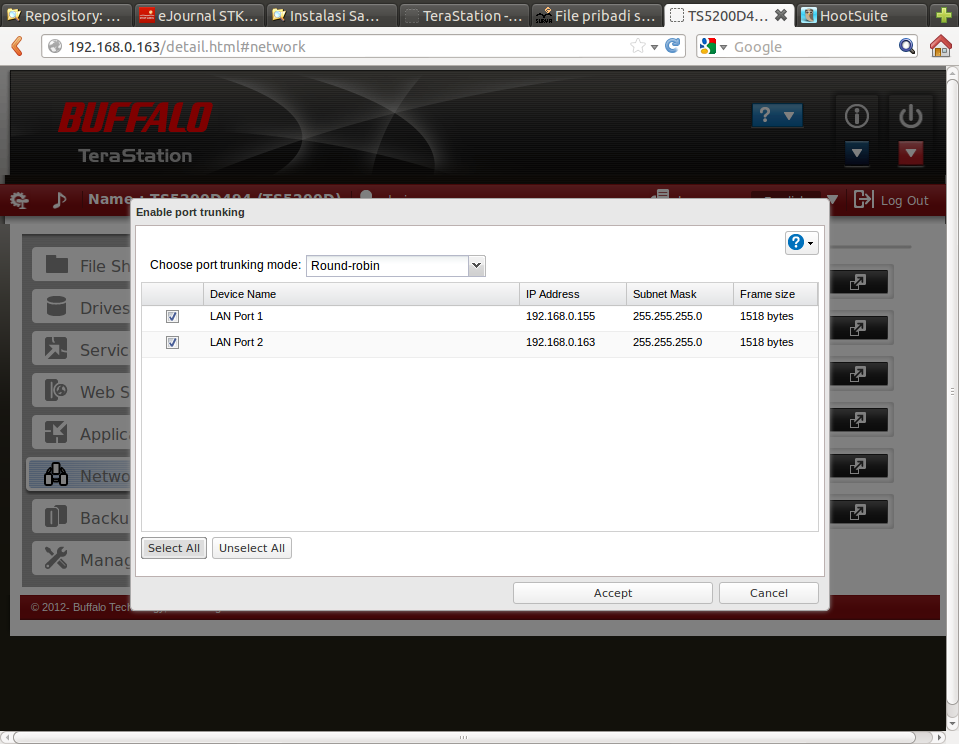Open the Web Services icon in sidebar

coord(56,390)
